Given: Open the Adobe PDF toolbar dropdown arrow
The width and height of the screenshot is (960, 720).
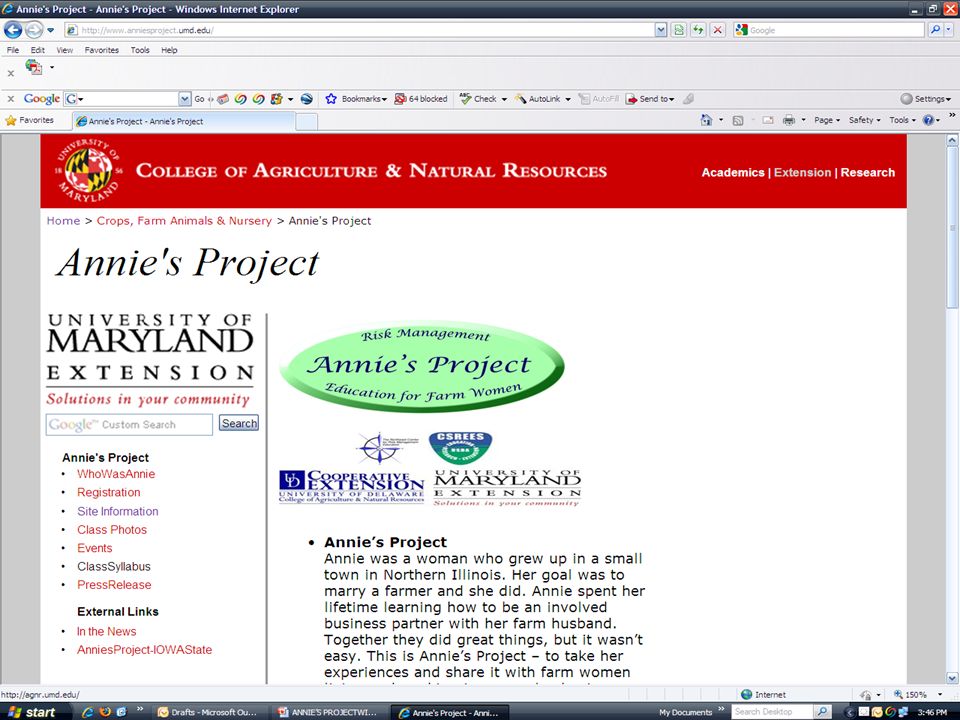Looking at the screenshot, I should [x=52, y=67].
